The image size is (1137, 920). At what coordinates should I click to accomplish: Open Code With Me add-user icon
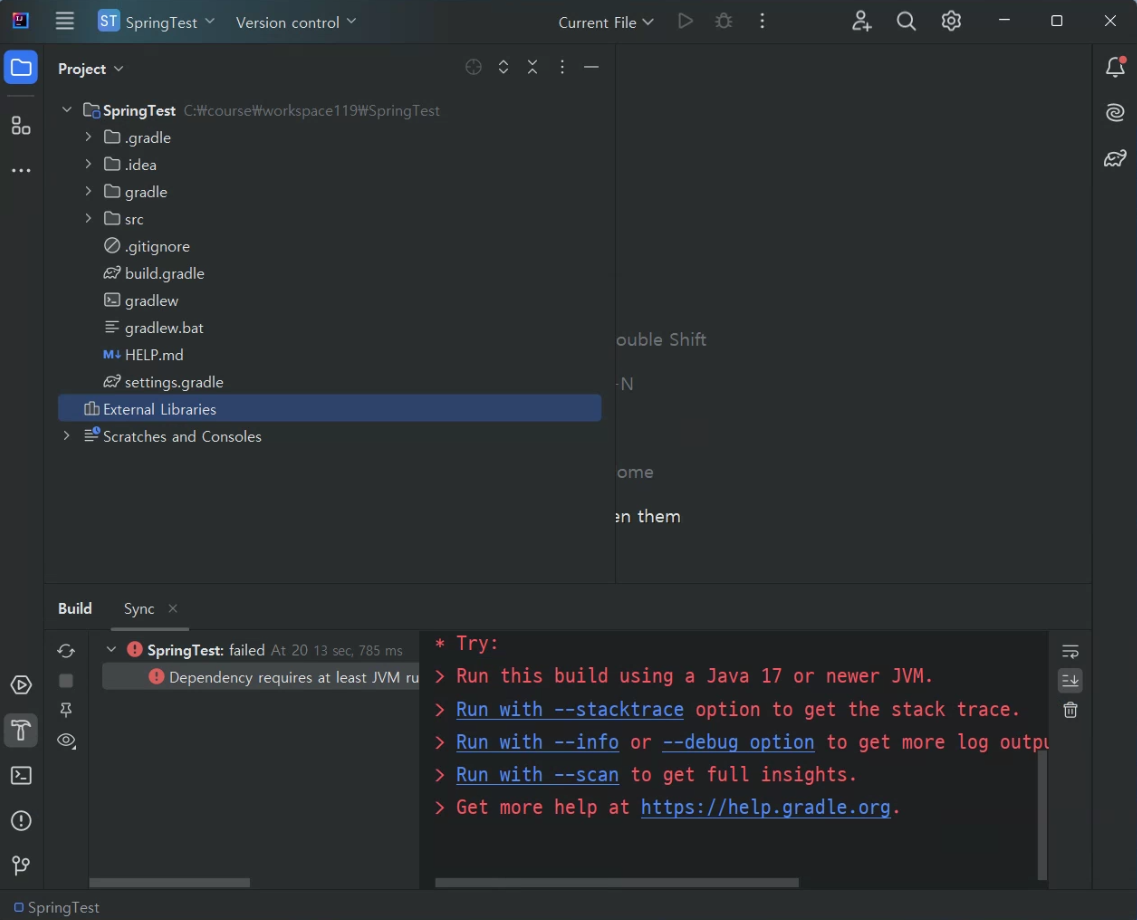pos(861,21)
